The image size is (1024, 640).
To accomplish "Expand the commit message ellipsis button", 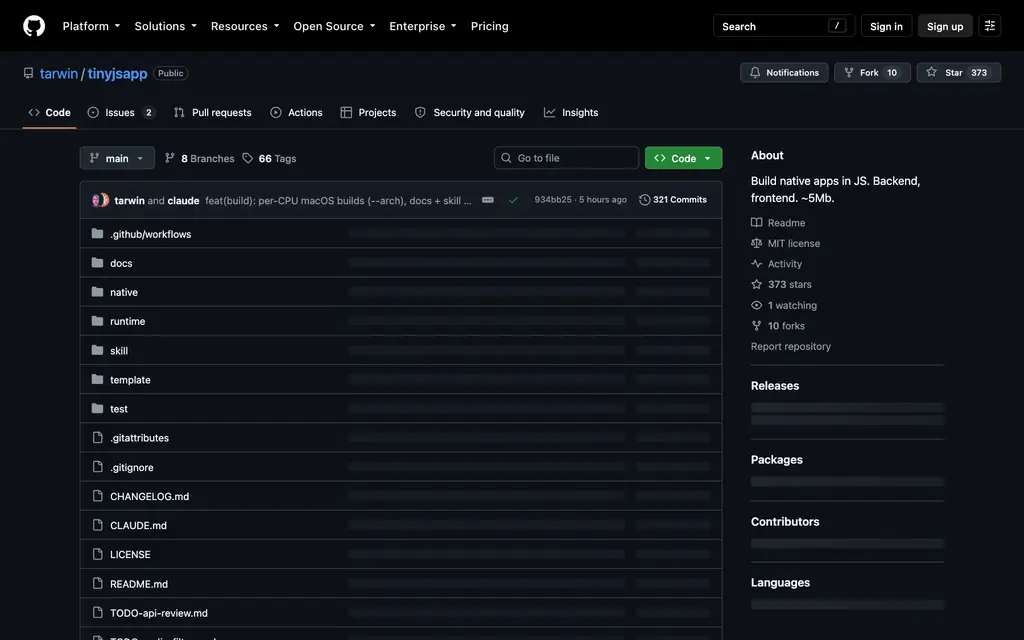I will (488, 200).
